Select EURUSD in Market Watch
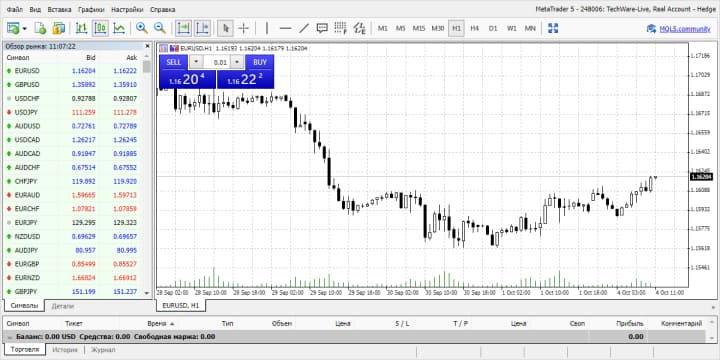 (x=73, y=71)
